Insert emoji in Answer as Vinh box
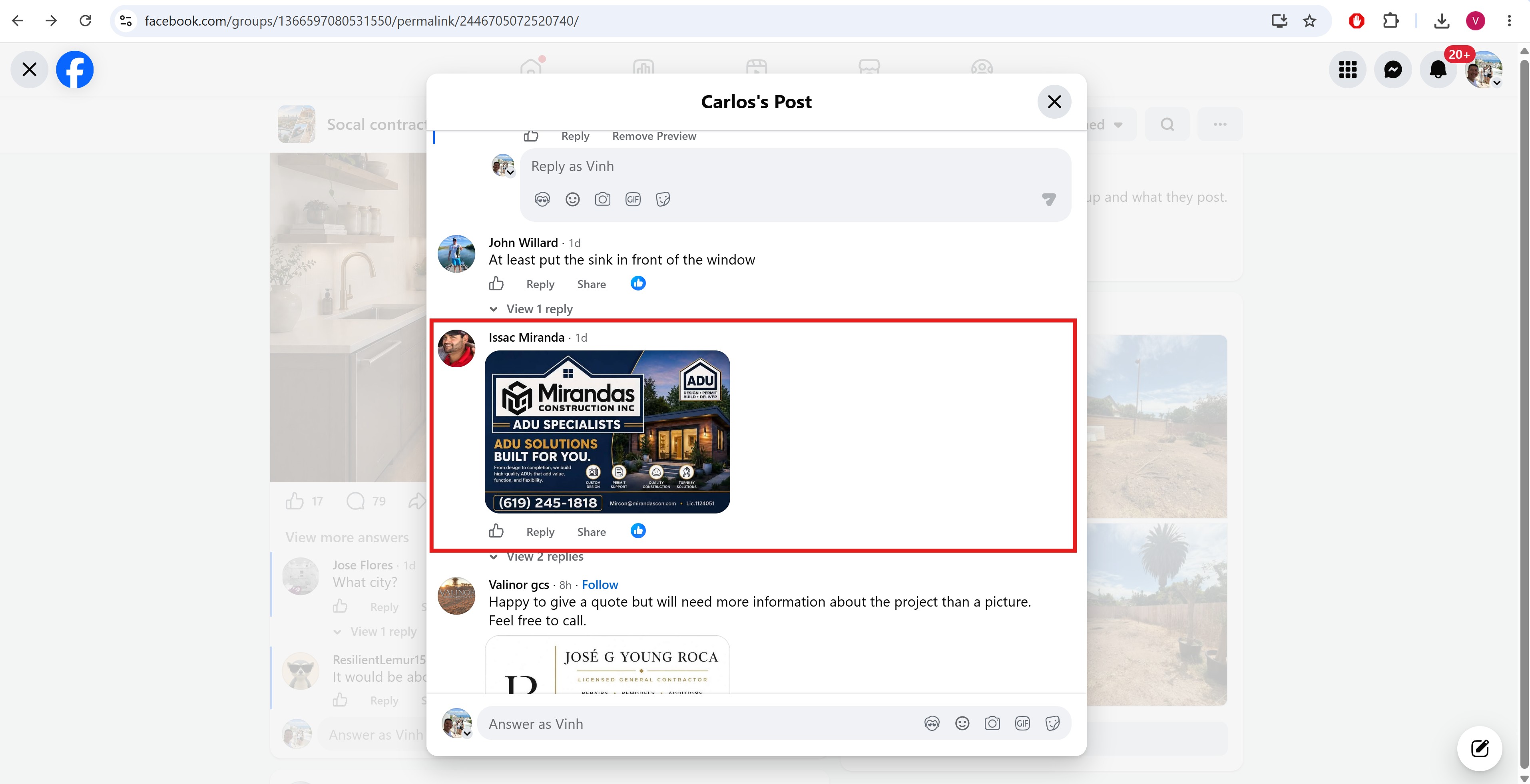1530x784 pixels. [962, 723]
